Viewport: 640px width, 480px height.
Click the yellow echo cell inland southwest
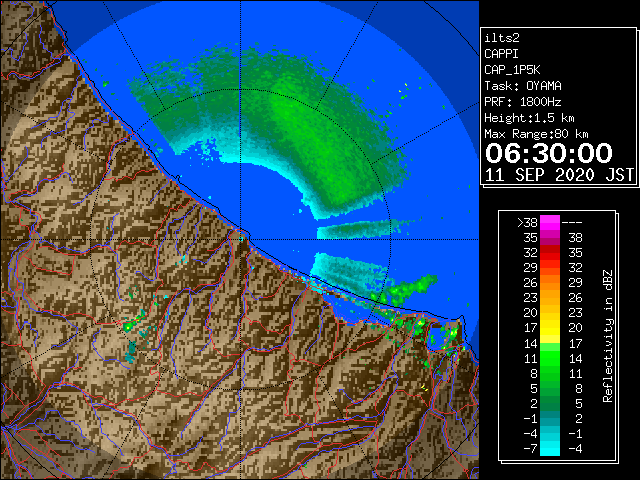pos(129,327)
